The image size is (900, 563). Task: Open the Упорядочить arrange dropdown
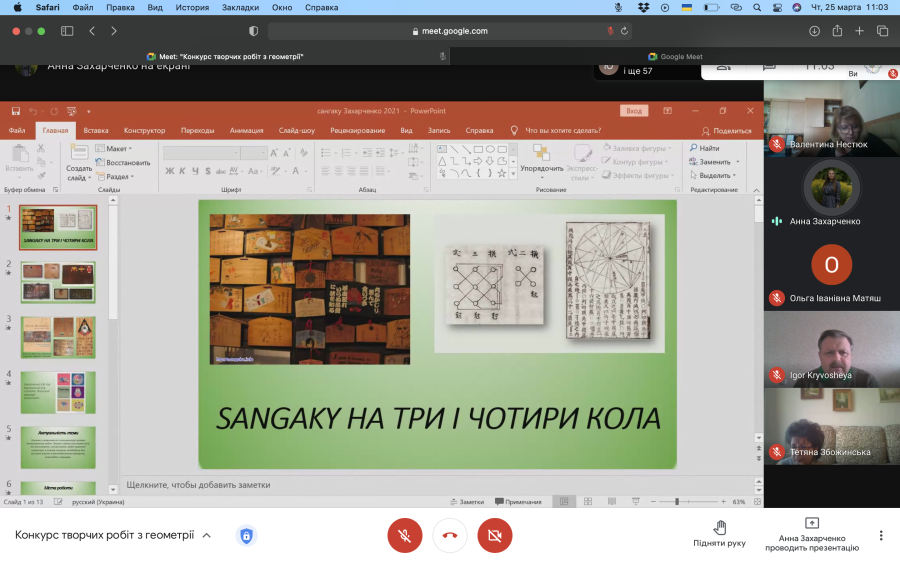tap(542, 162)
